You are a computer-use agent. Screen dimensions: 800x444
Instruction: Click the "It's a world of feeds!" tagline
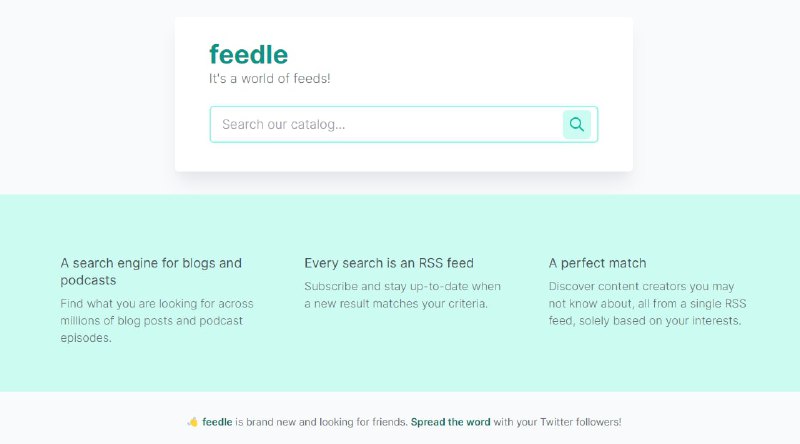pos(269,79)
